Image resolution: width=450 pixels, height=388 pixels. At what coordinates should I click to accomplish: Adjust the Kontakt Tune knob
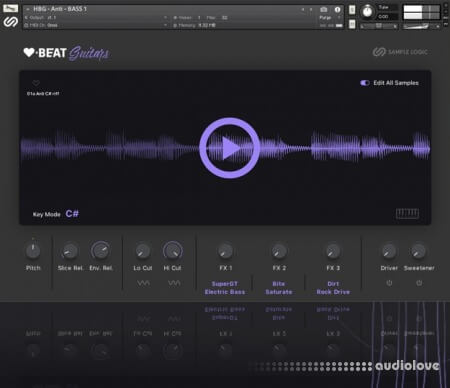point(367,12)
